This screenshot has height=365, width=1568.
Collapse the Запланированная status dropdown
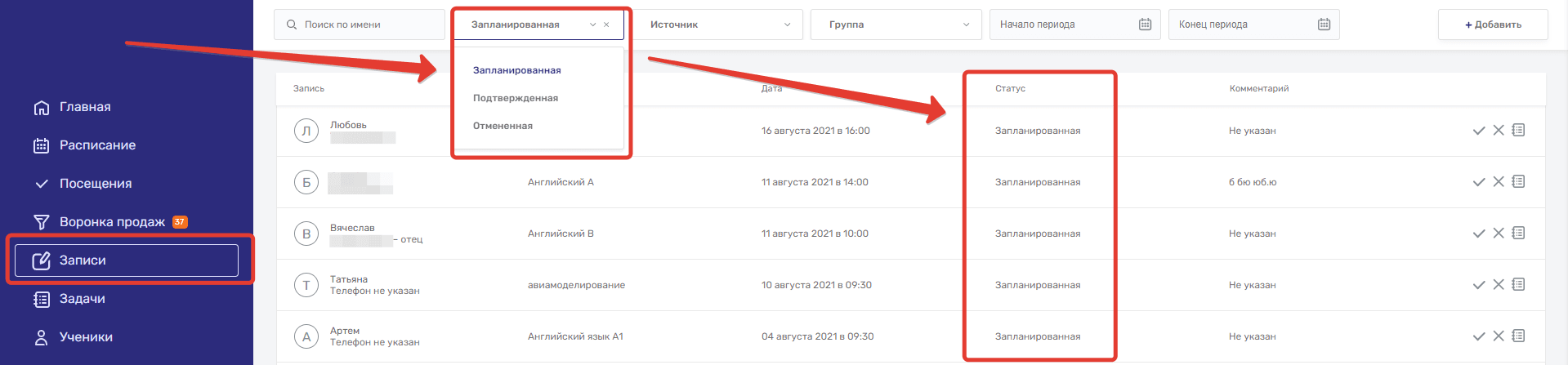pyautogui.click(x=592, y=24)
